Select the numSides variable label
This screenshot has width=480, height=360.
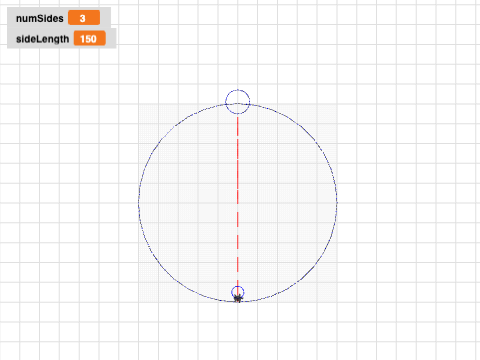click(x=40, y=18)
